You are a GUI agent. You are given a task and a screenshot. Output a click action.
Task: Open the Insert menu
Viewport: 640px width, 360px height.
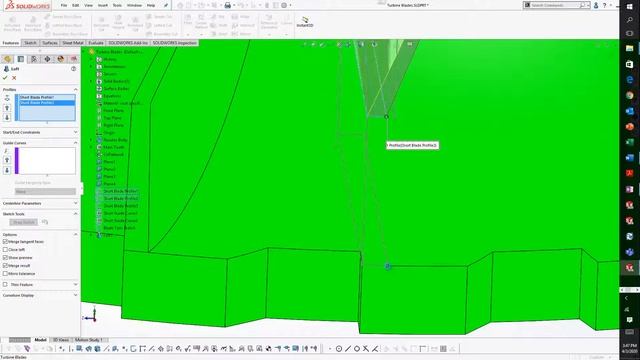pos(103,5)
